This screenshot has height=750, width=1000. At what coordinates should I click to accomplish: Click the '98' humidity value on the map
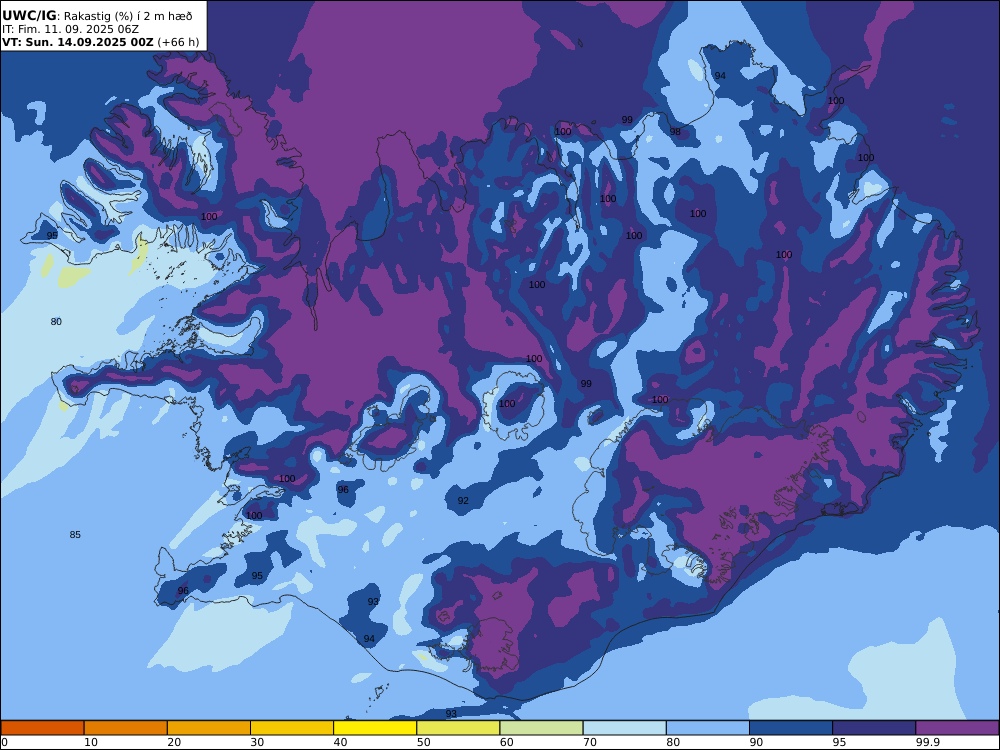(675, 132)
